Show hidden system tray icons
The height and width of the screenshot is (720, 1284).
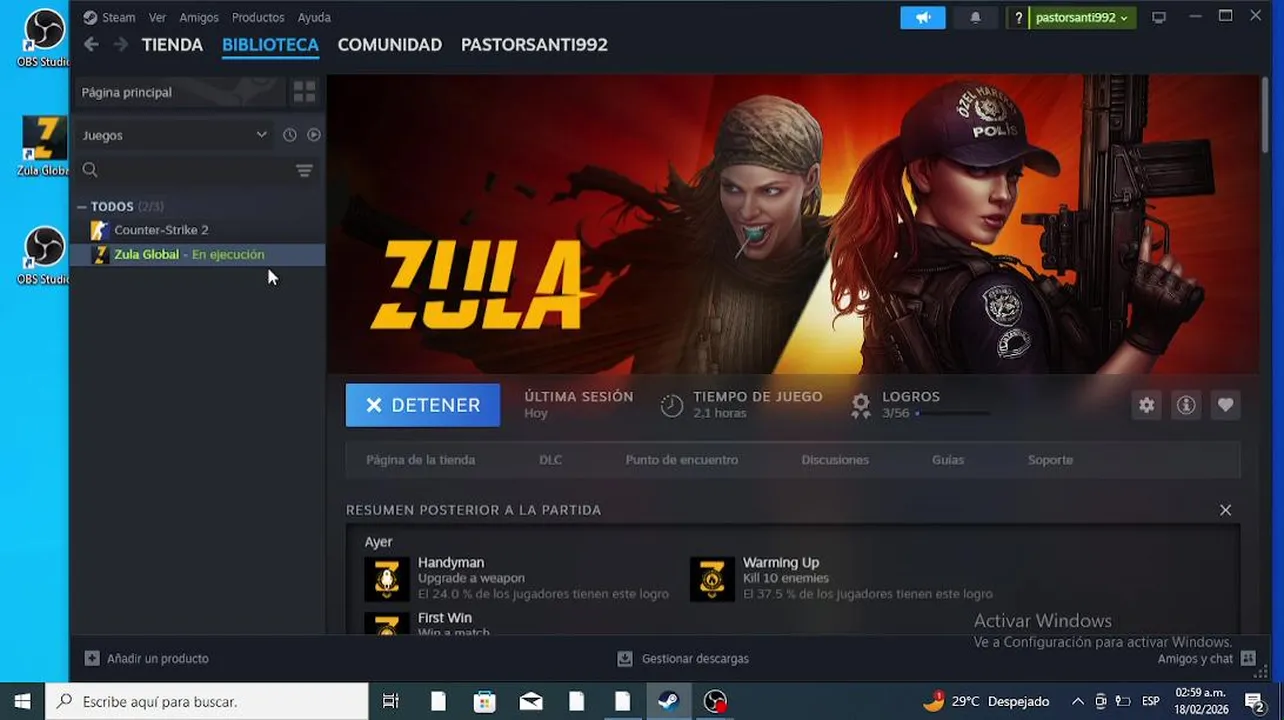pos(1077,701)
